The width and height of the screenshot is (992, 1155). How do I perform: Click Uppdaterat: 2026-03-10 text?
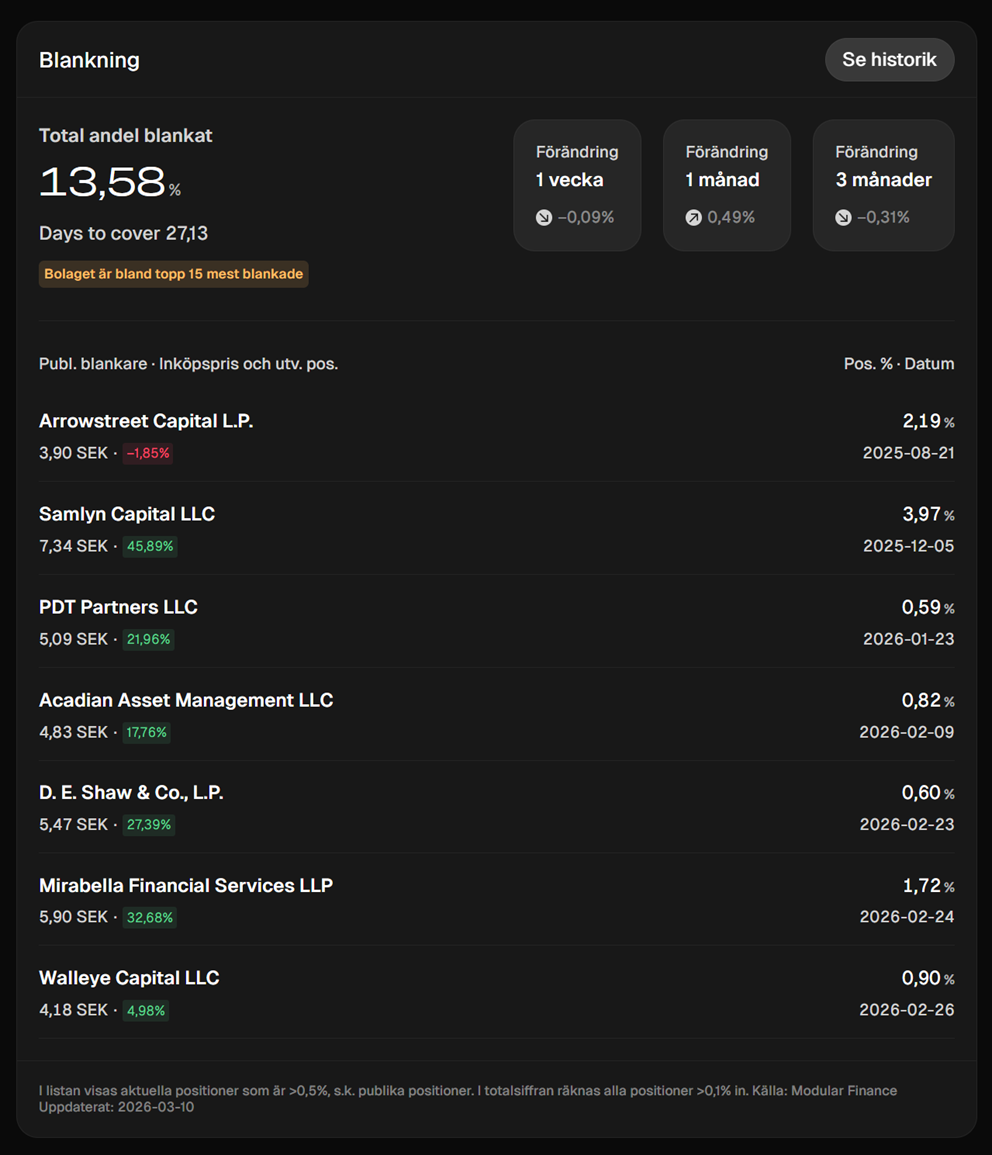point(116,1107)
